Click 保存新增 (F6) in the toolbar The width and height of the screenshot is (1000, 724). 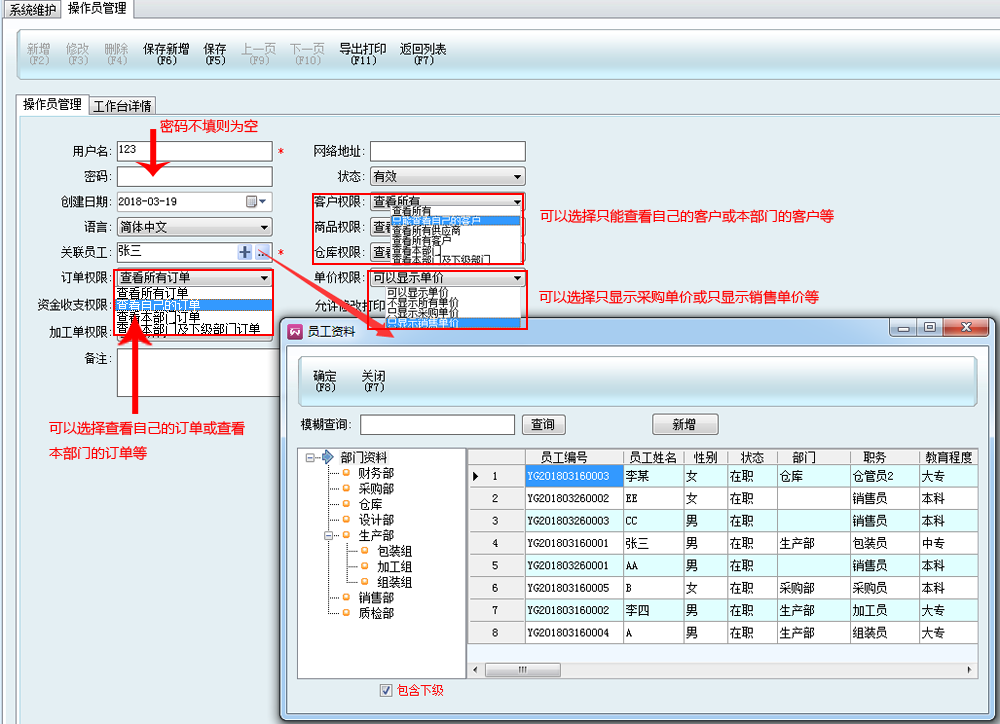click(x=166, y=54)
